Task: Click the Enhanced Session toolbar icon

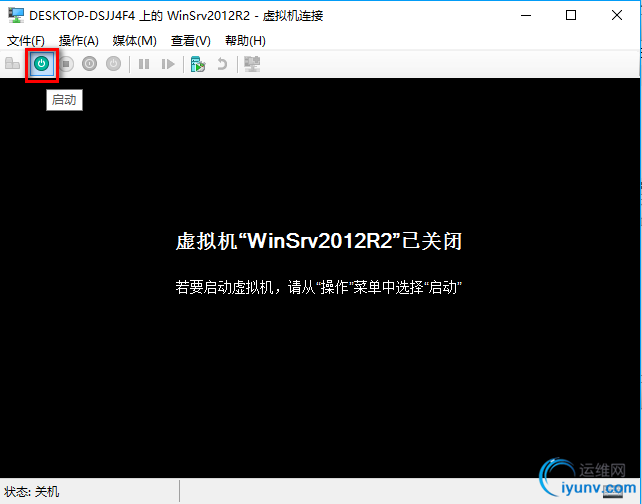Action: (x=252, y=64)
